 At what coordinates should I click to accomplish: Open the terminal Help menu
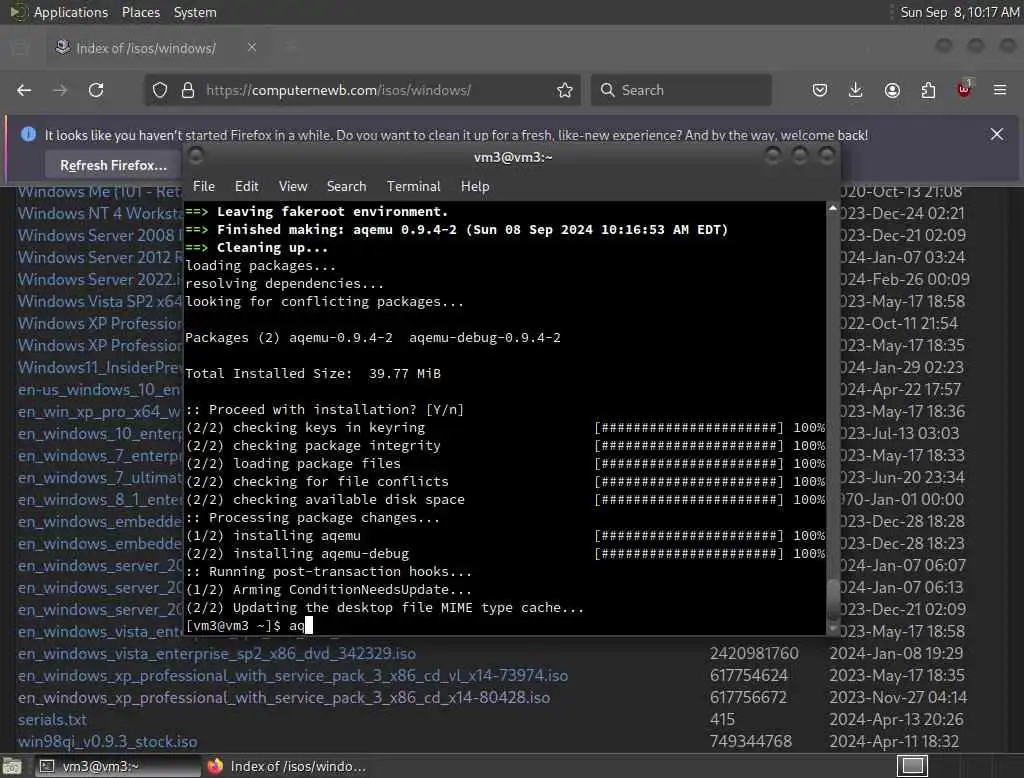(475, 186)
